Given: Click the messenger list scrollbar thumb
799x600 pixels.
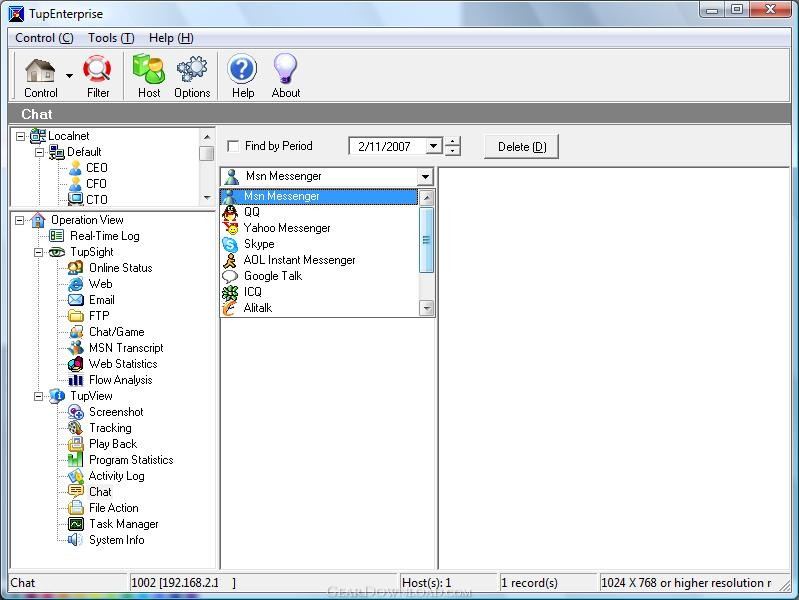Looking at the screenshot, I should click(427, 240).
